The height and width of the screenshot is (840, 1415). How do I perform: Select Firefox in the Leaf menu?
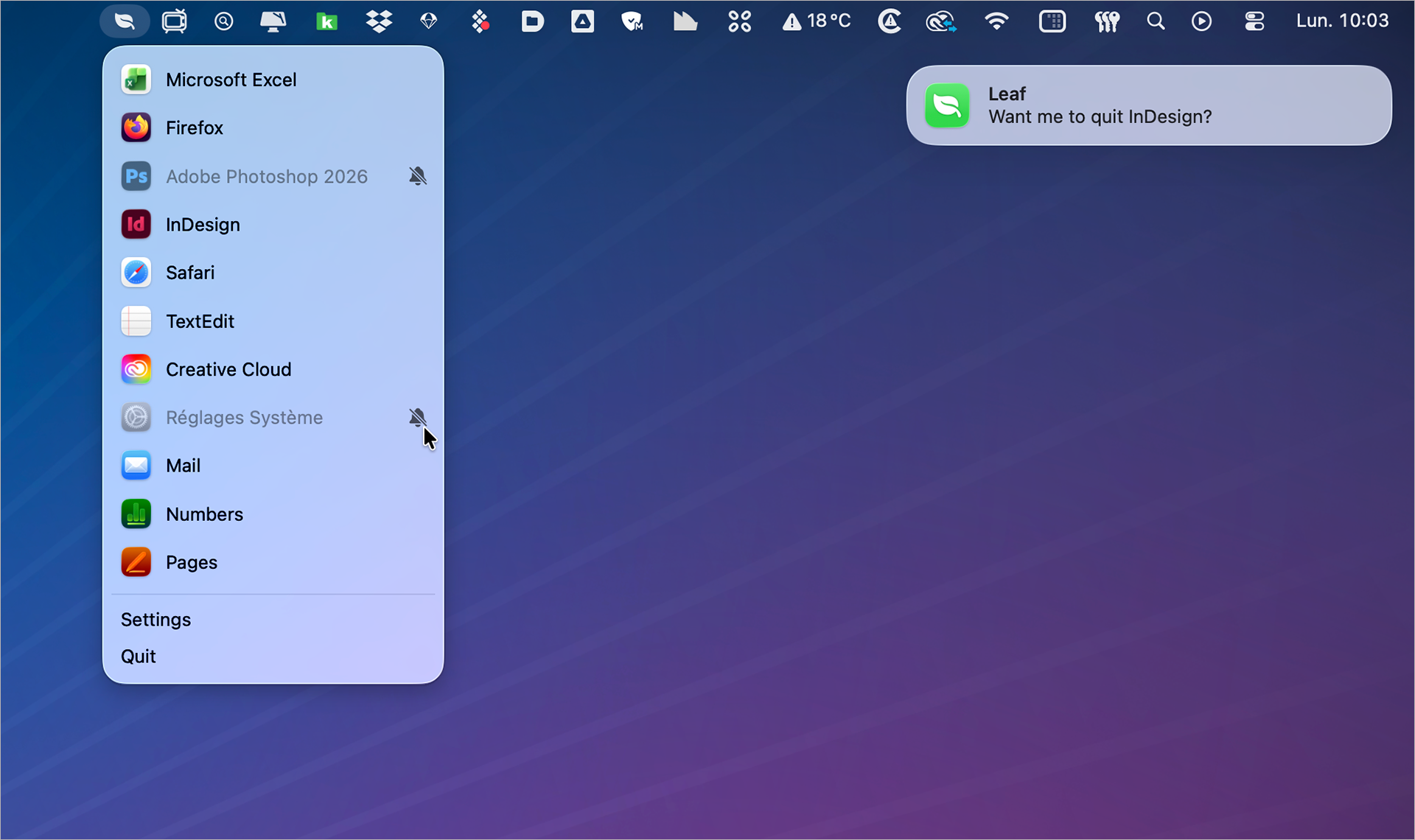click(273, 127)
